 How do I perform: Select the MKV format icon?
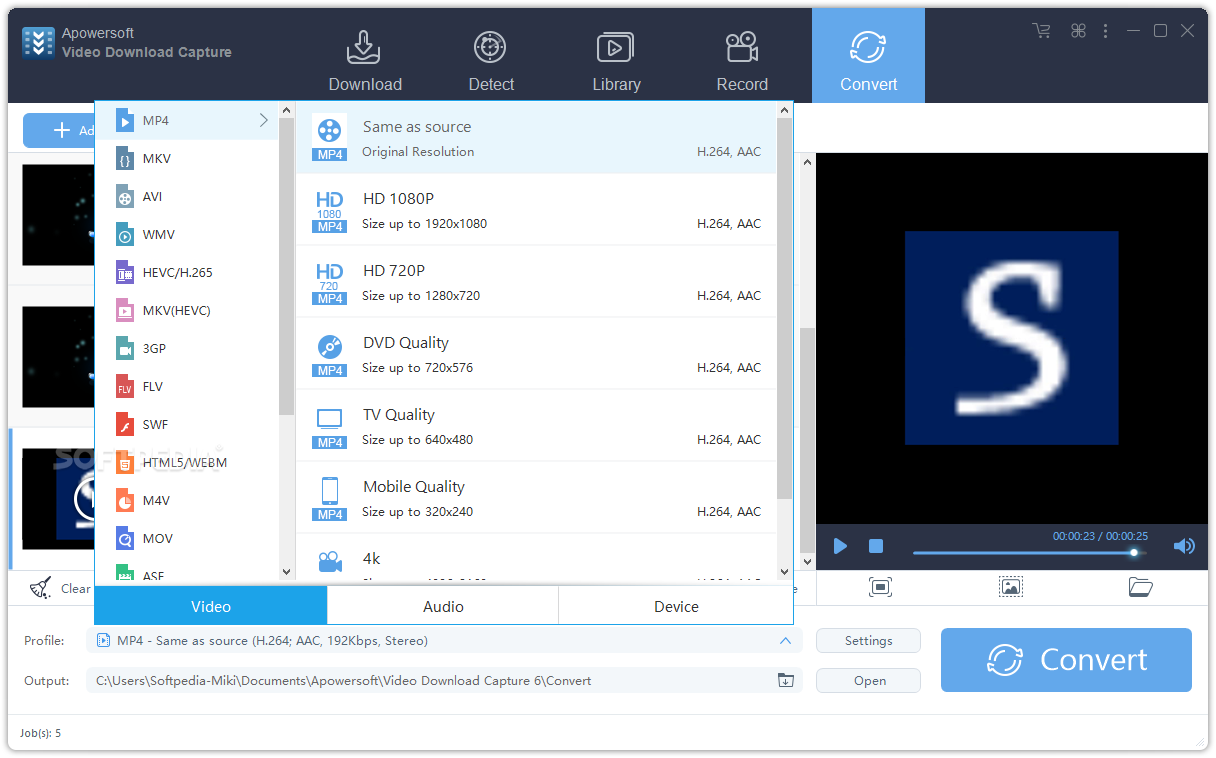pos(124,159)
